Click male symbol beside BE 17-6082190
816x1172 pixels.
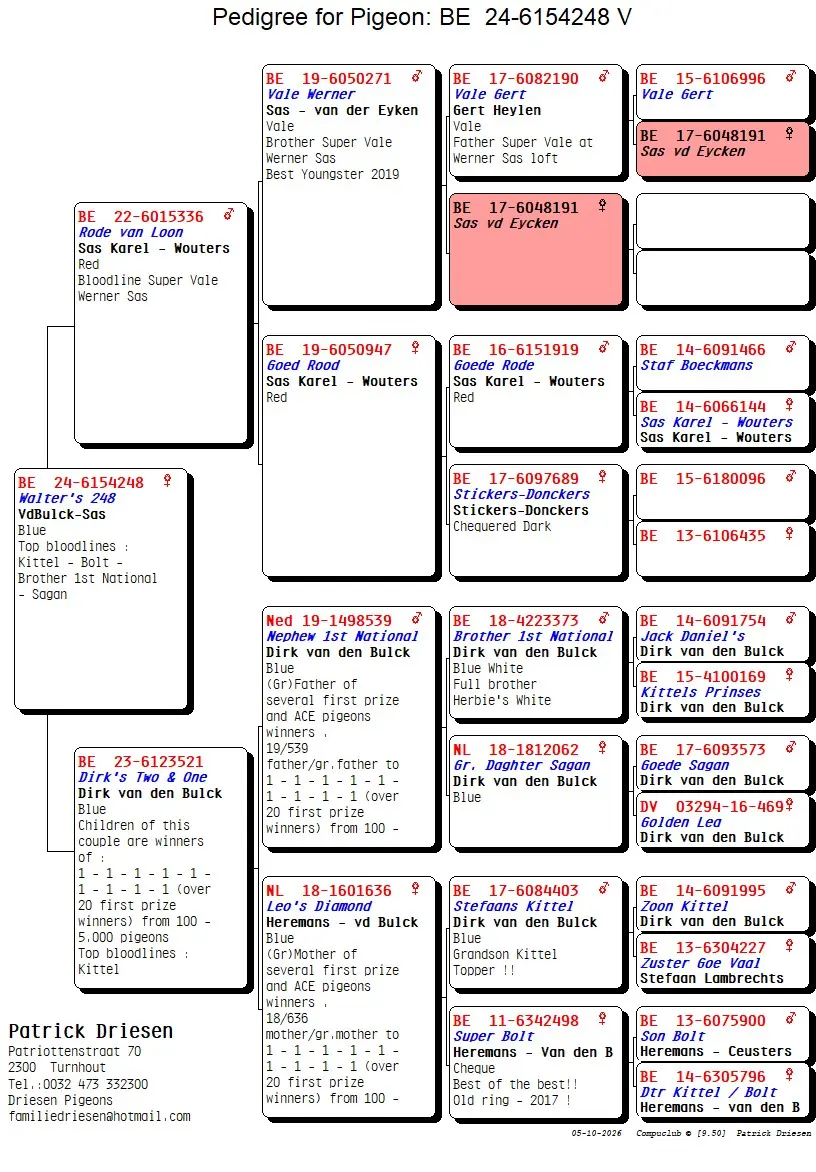tap(604, 76)
